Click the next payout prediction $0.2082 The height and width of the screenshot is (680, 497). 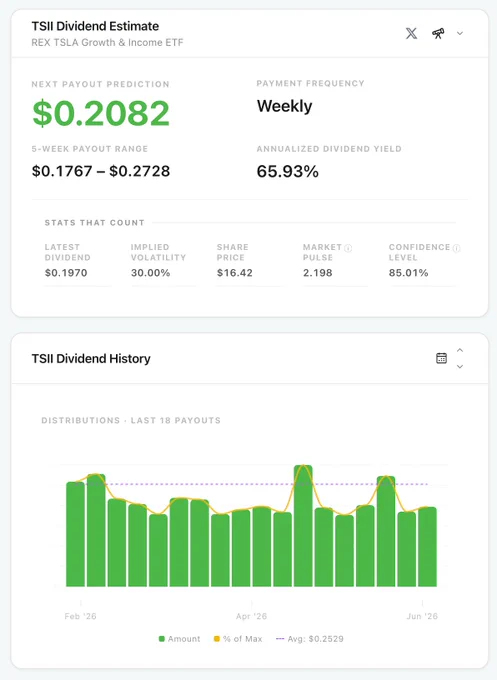pyautogui.click(x=101, y=113)
